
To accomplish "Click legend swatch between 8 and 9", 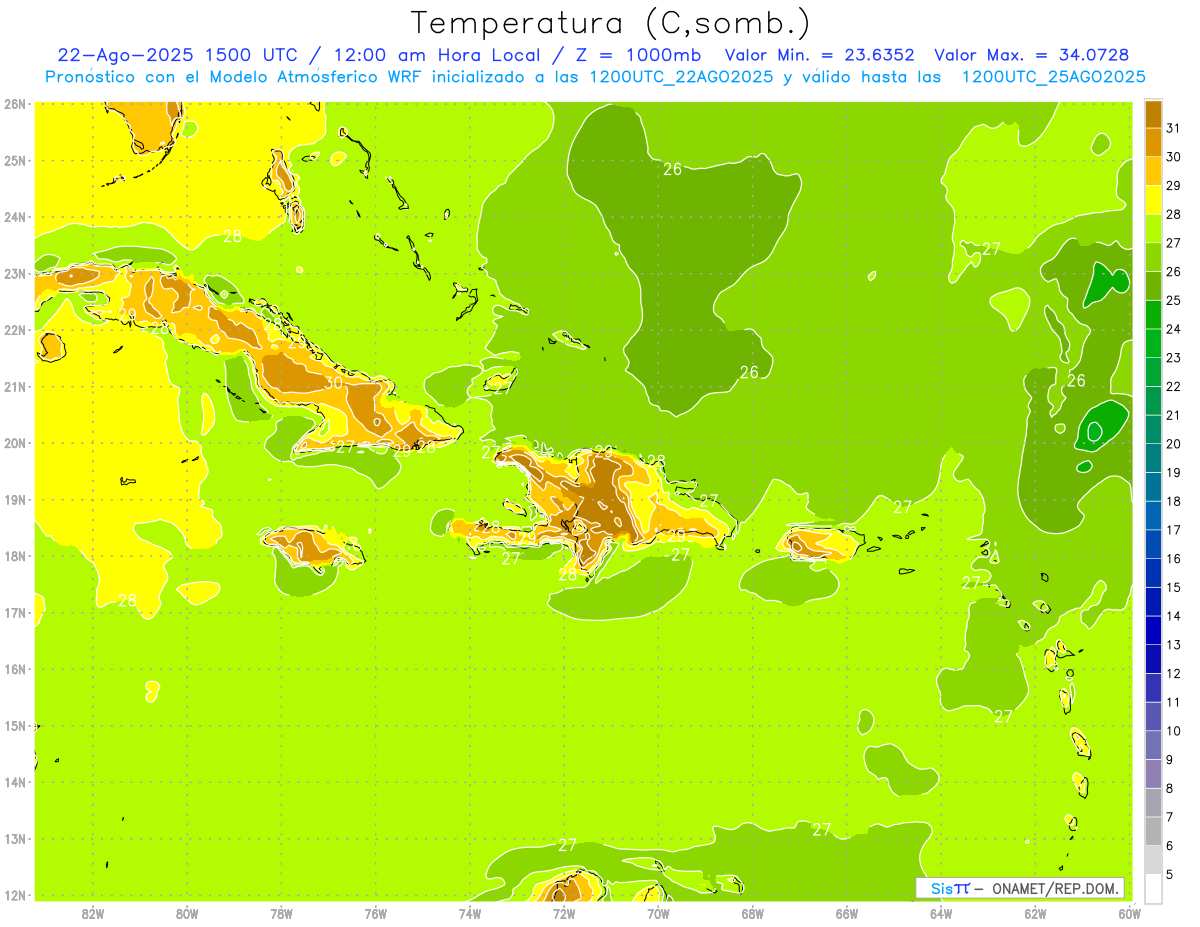I will tap(1153, 773).
